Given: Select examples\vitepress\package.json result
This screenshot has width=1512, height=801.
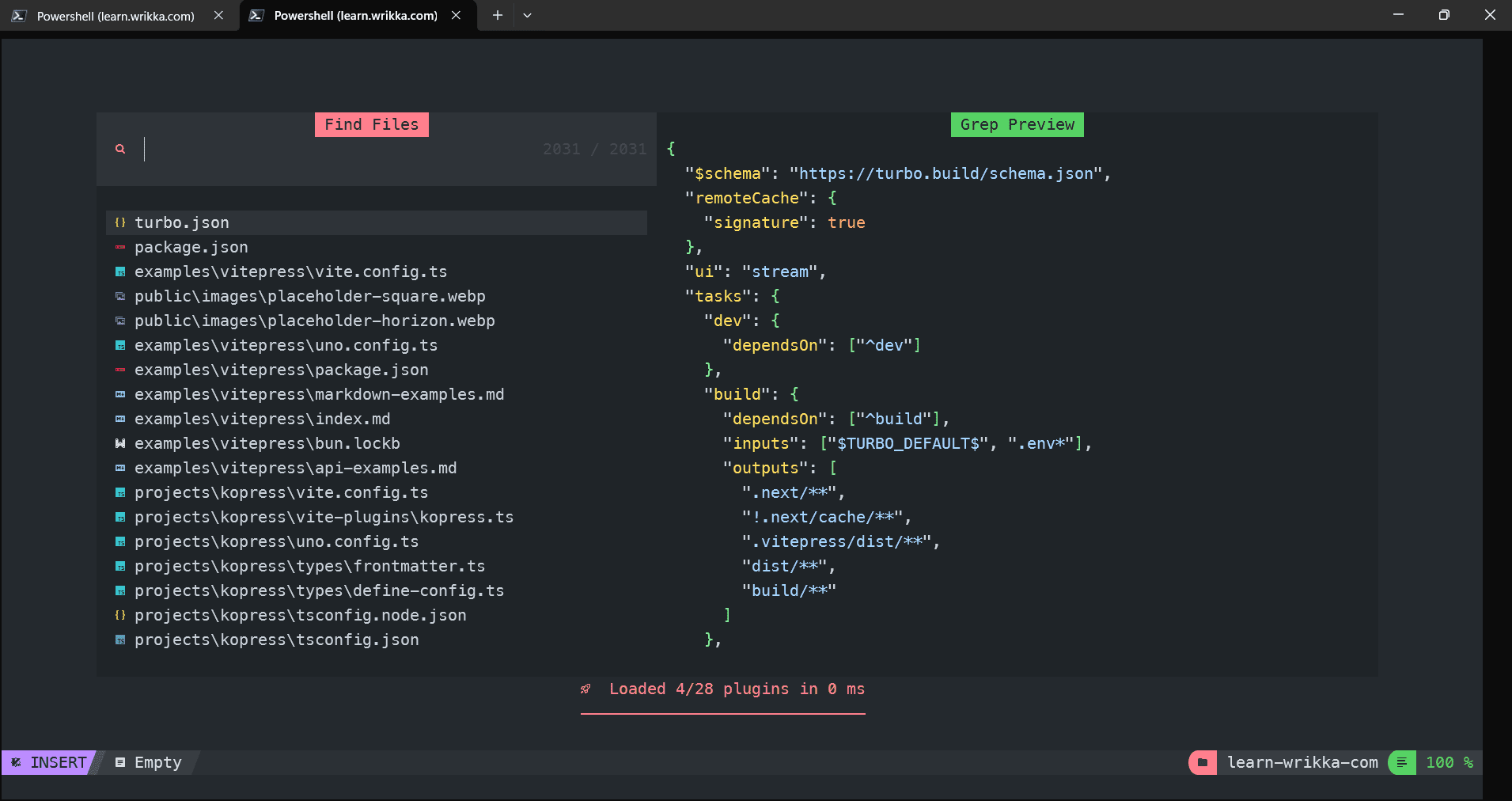Looking at the screenshot, I should (x=377, y=370).
